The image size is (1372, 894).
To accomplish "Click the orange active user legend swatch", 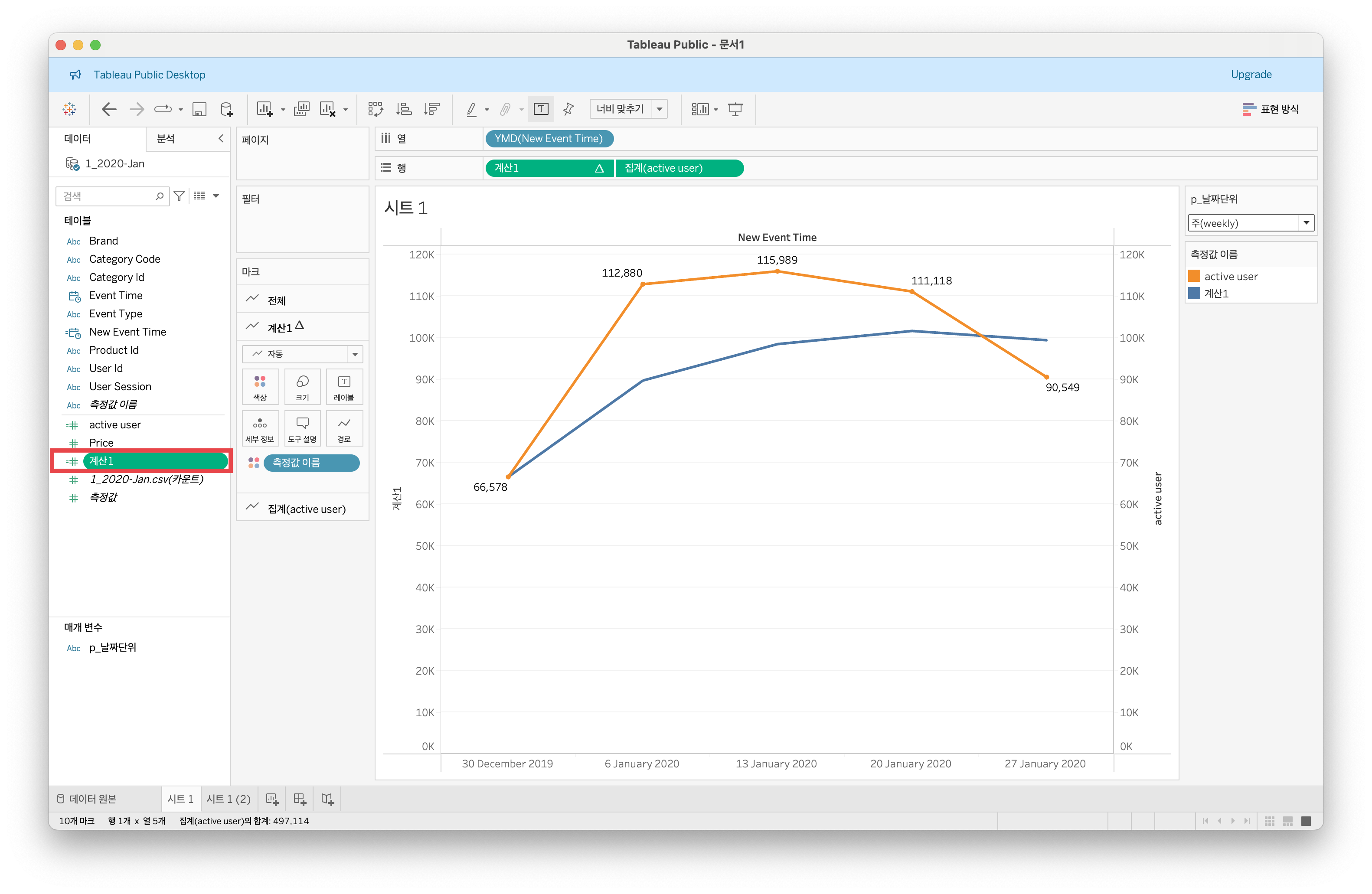I will (x=1194, y=276).
